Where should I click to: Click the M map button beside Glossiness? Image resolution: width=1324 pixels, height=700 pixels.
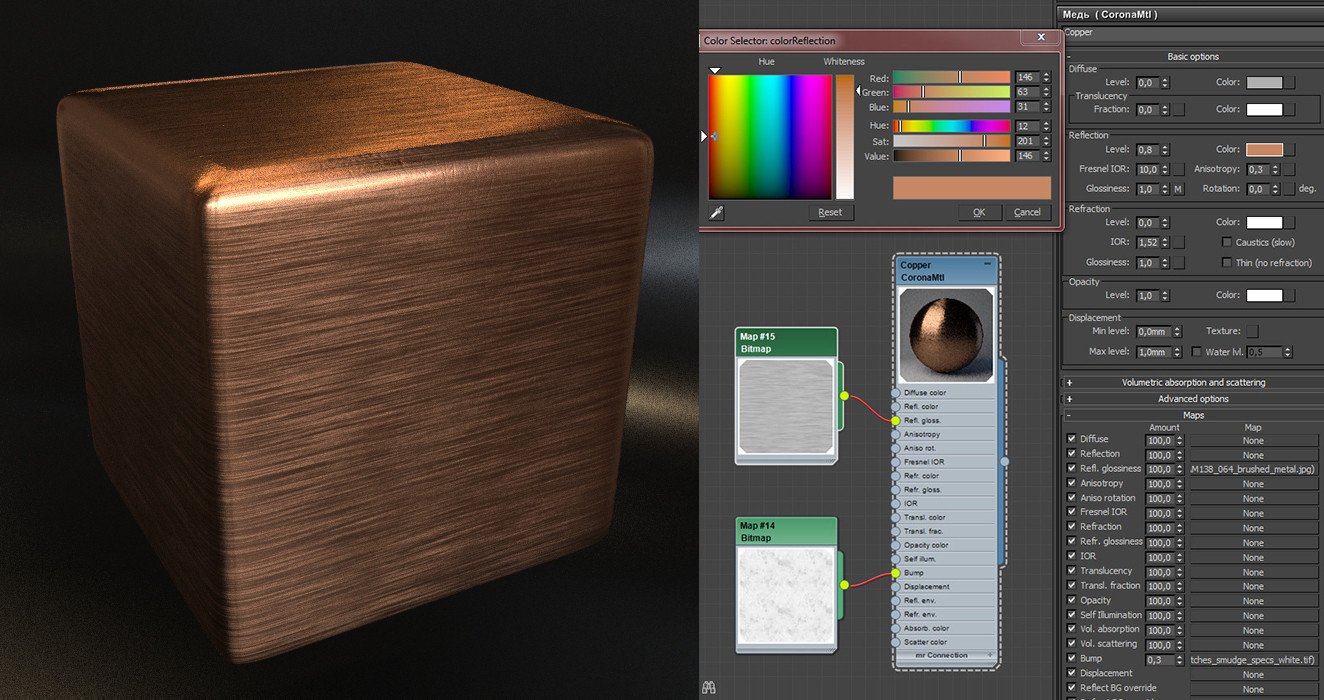[1178, 189]
